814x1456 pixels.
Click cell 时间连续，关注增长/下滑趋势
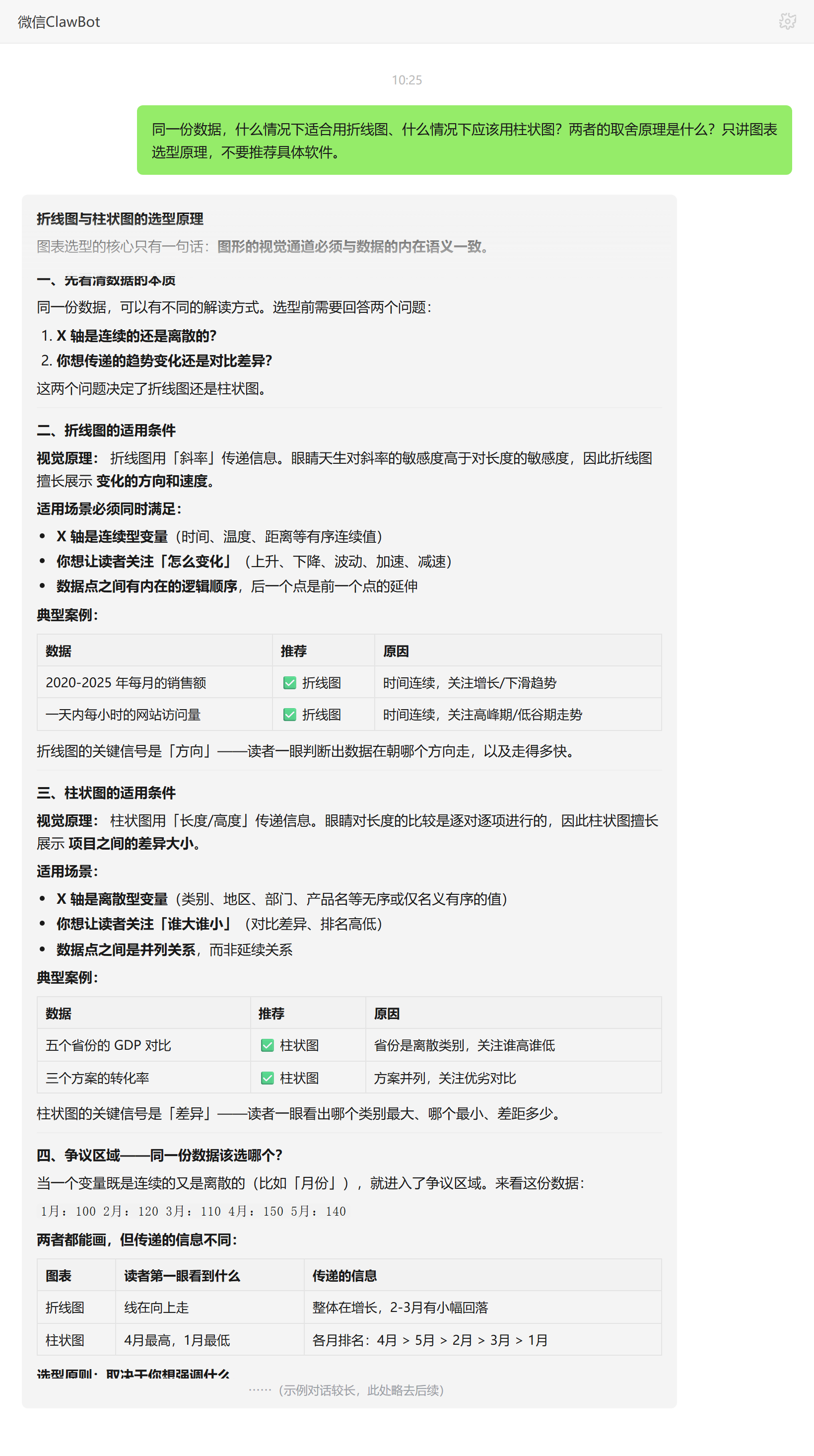(x=517, y=682)
